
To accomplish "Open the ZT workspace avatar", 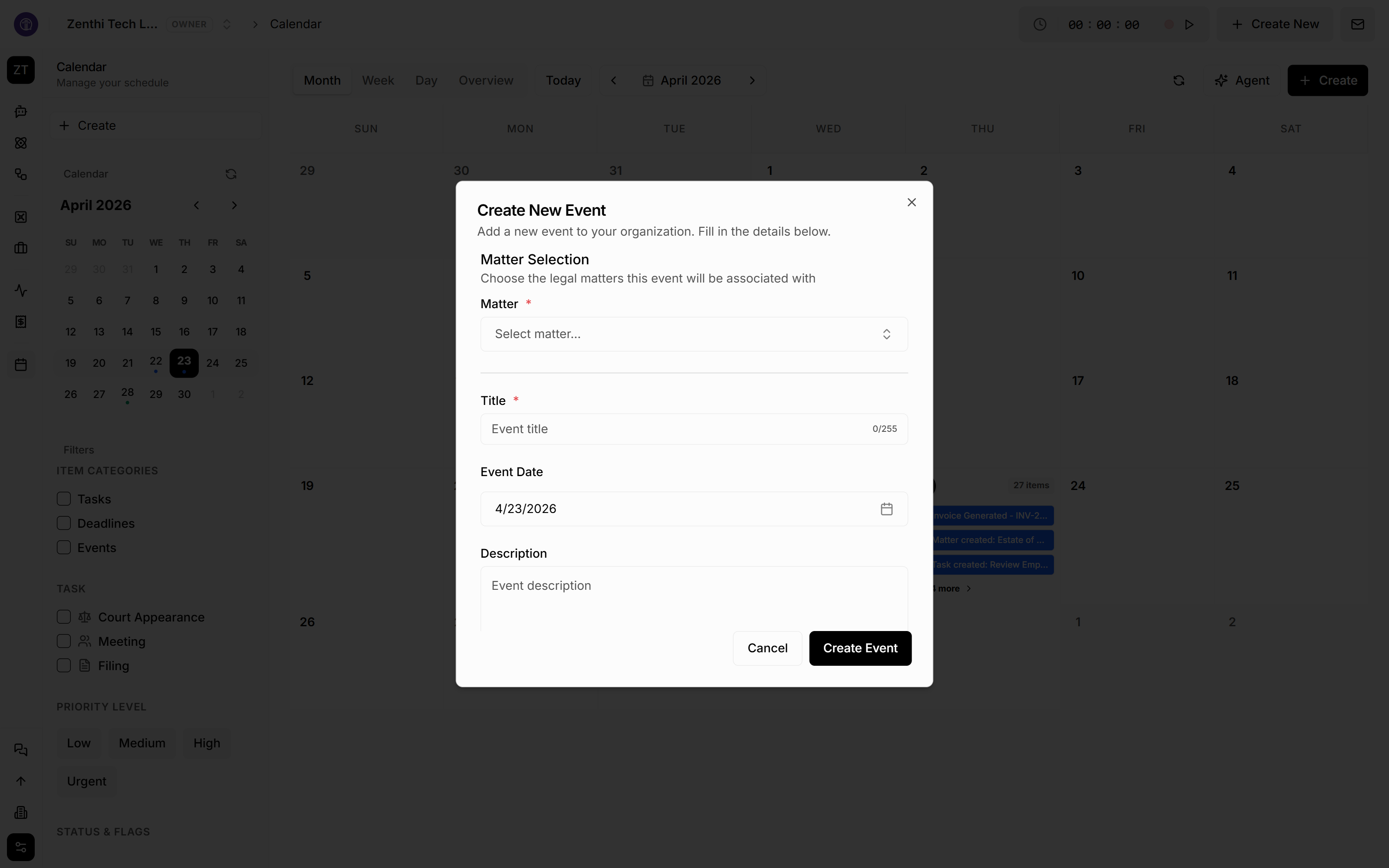I will tap(21, 70).
